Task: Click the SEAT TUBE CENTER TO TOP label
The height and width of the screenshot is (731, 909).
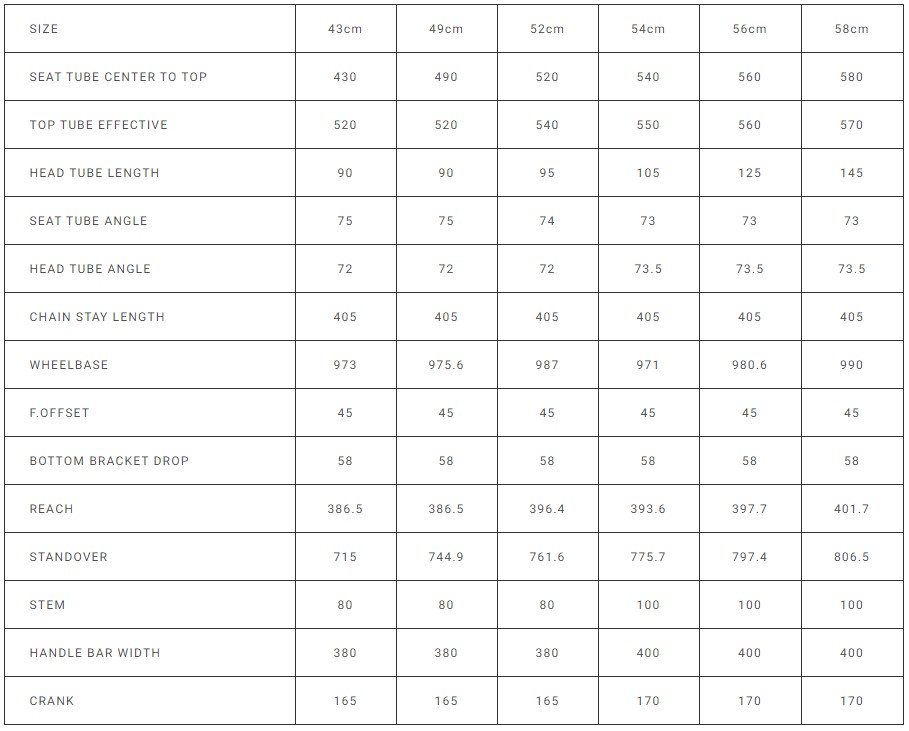Action: (118, 77)
